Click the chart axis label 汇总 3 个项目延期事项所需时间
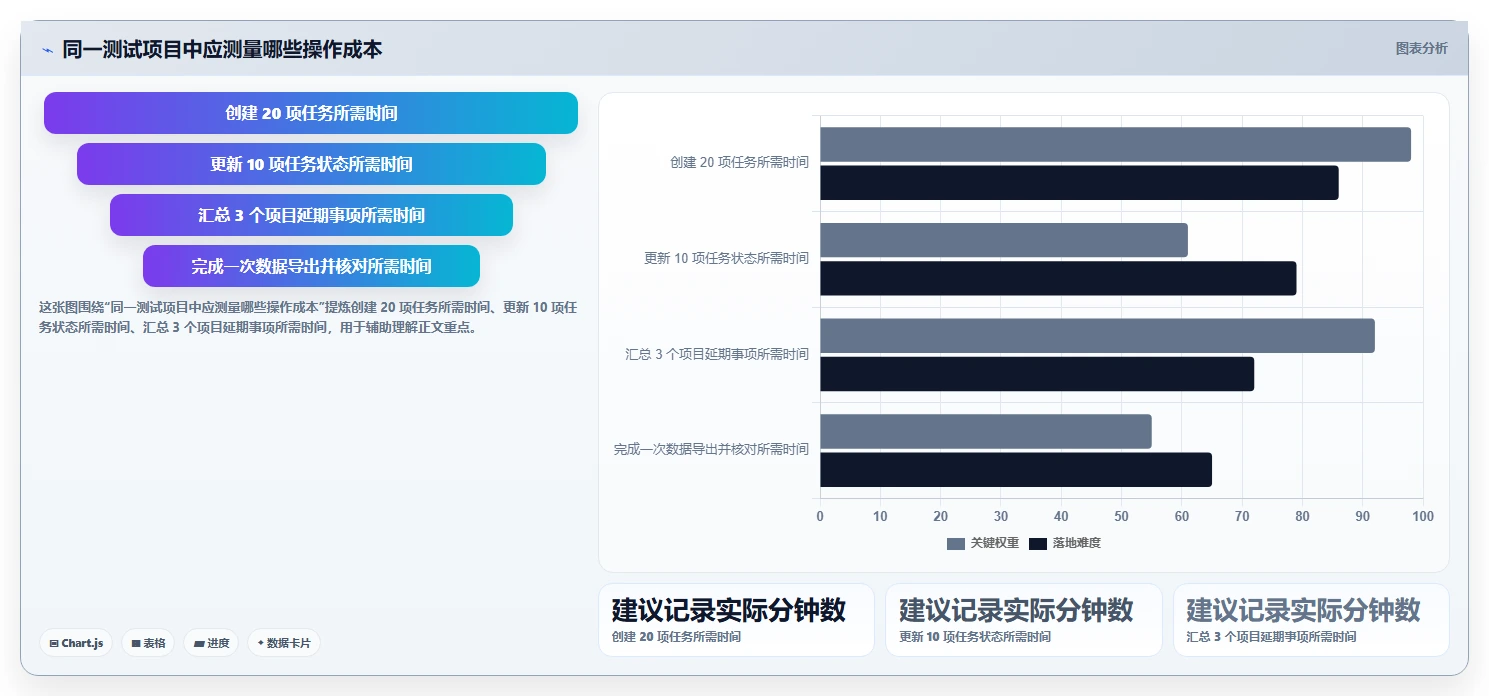This screenshot has width=1489, height=696. [x=717, y=354]
